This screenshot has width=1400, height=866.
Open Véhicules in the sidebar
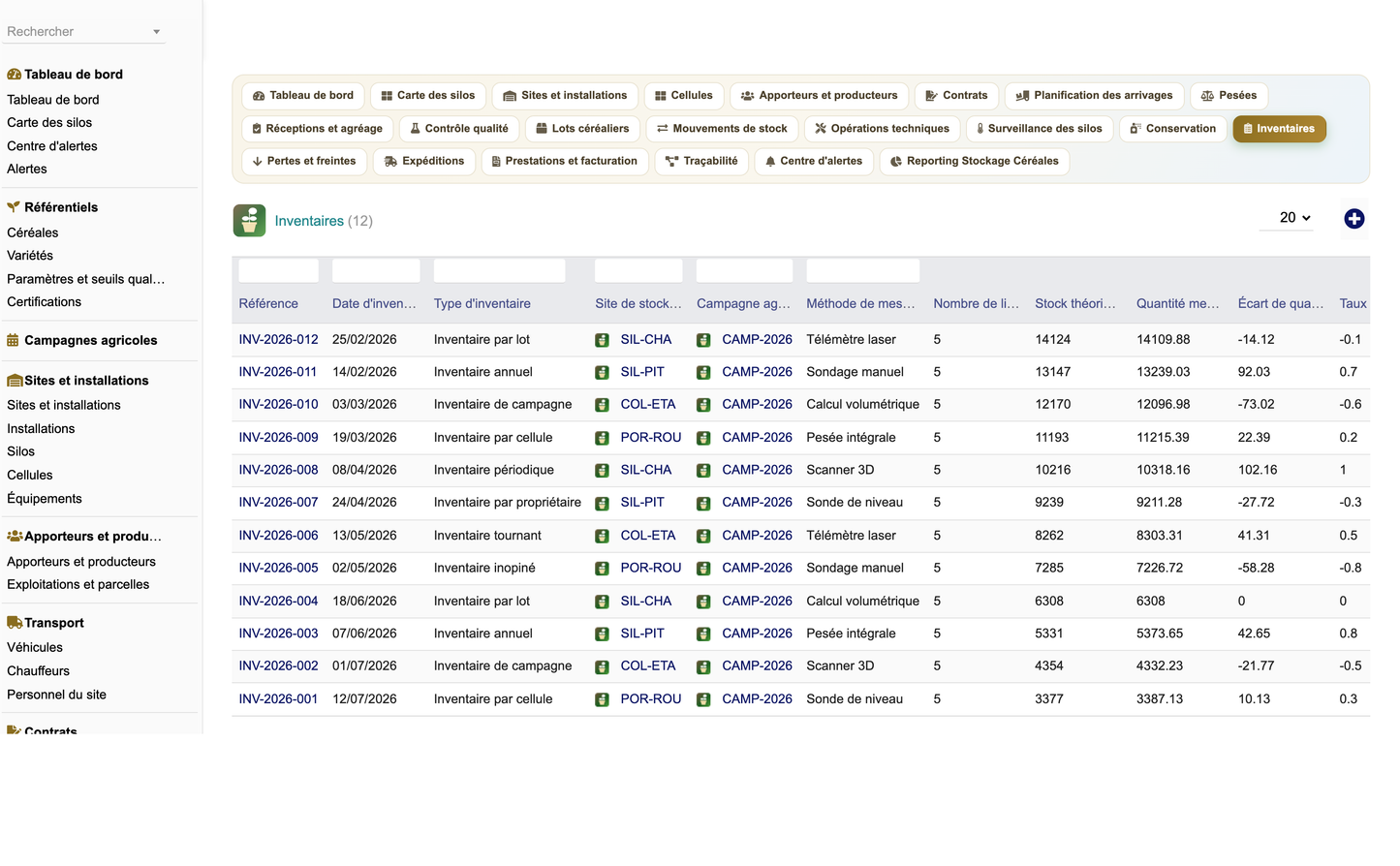[35, 648]
